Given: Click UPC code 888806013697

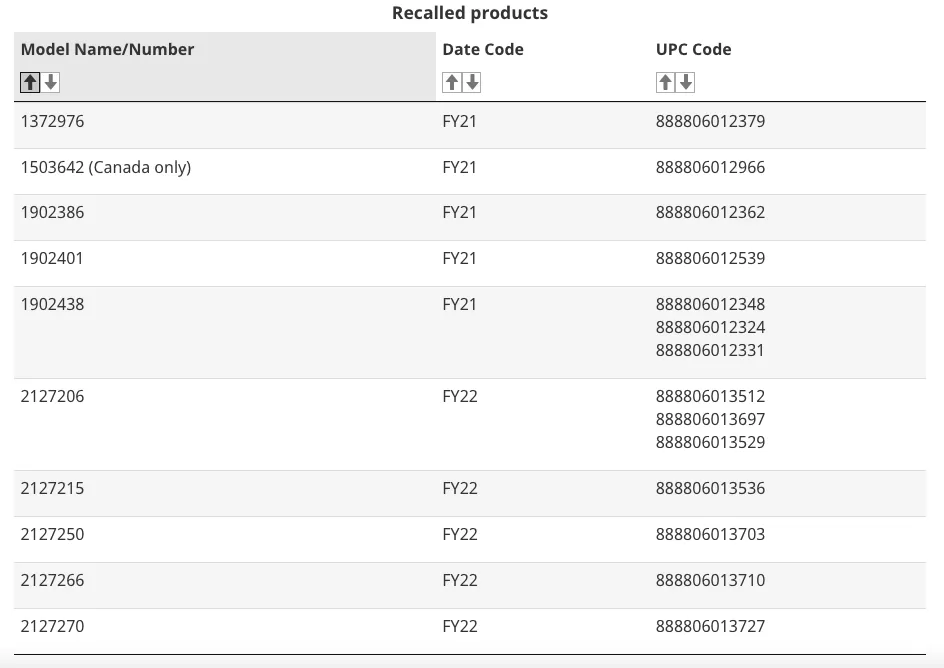Looking at the screenshot, I should tap(710, 419).
